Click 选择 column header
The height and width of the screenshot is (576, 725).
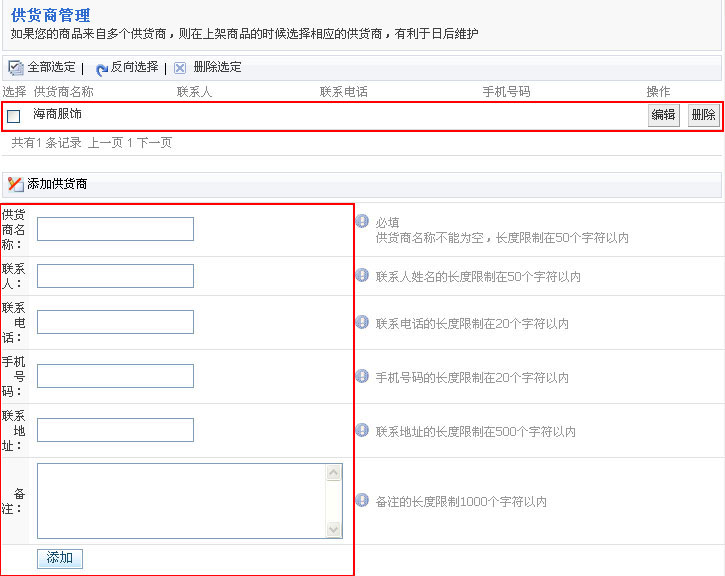coord(14,92)
